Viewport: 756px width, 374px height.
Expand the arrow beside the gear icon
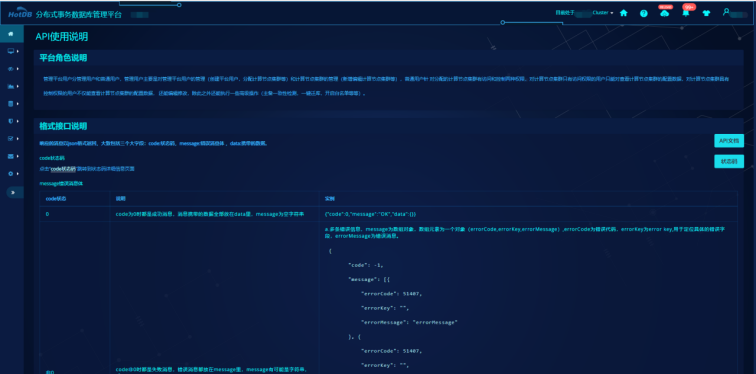(18, 174)
